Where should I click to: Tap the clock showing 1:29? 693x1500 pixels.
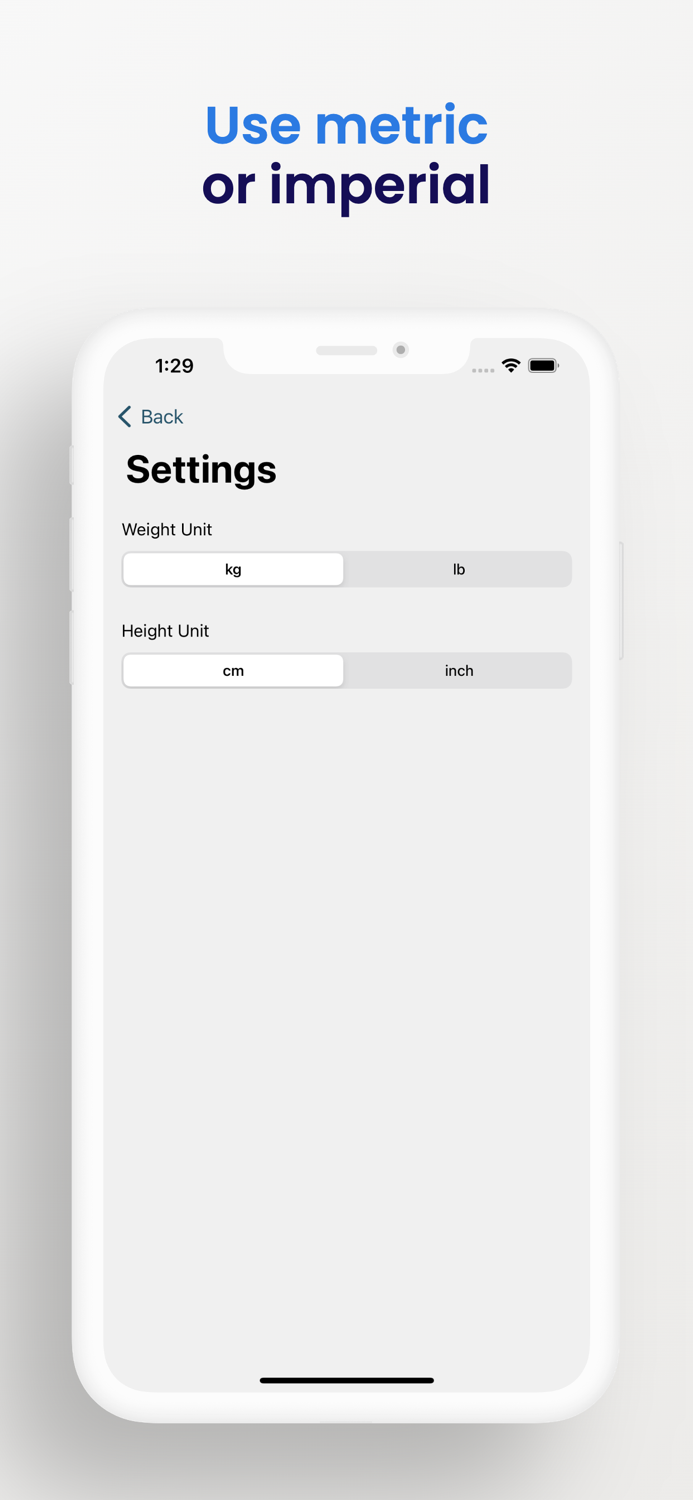coord(175,366)
